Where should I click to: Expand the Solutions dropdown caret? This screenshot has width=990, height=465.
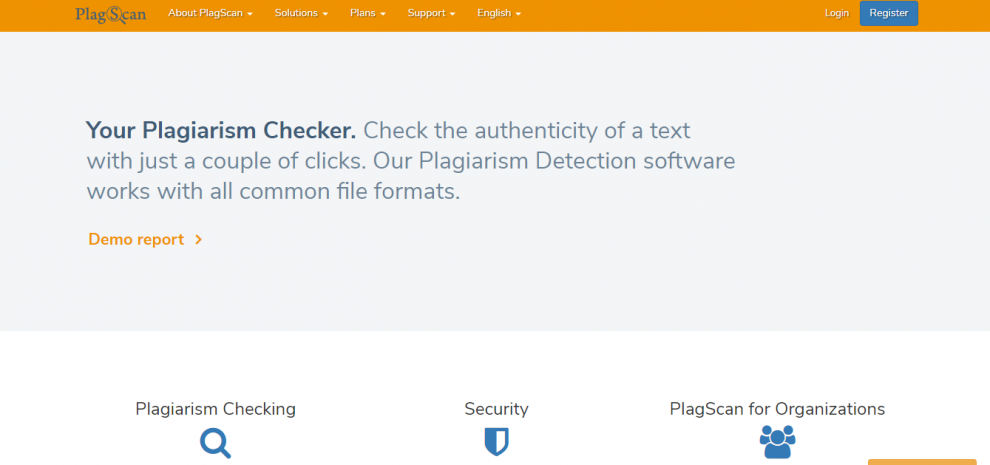[x=326, y=14]
